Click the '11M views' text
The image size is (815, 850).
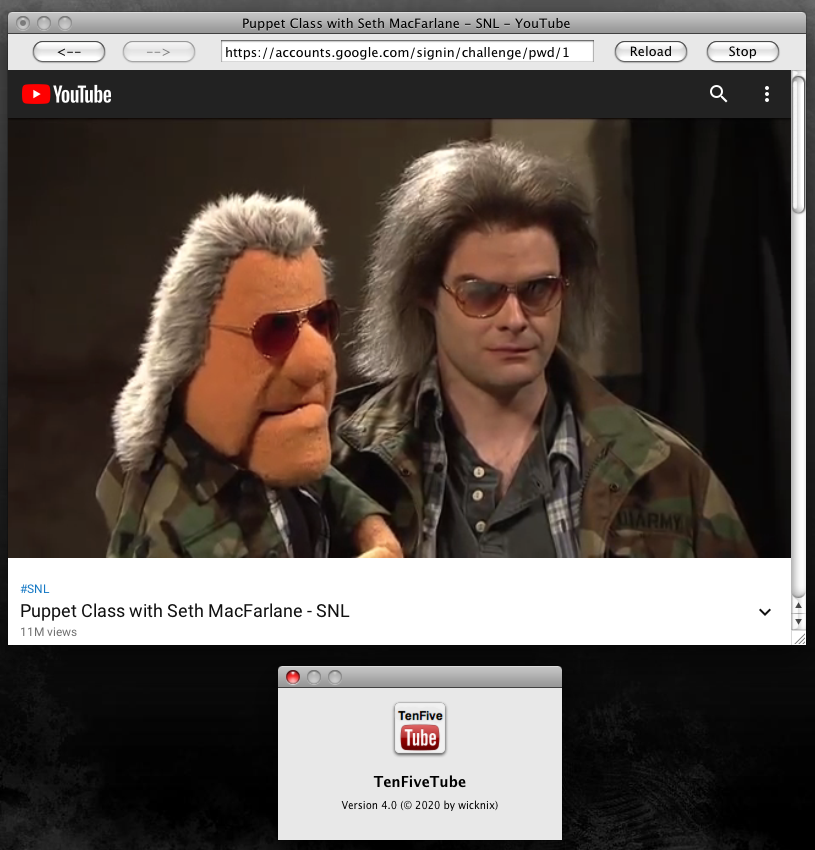[x=48, y=632]
